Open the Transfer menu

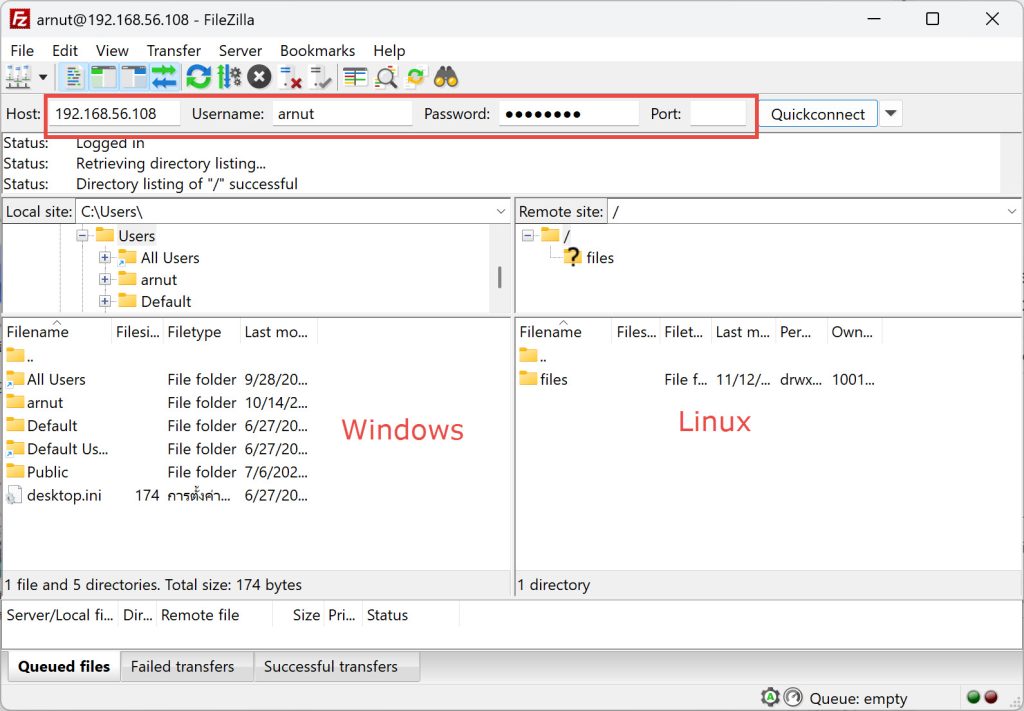[173, 50]
